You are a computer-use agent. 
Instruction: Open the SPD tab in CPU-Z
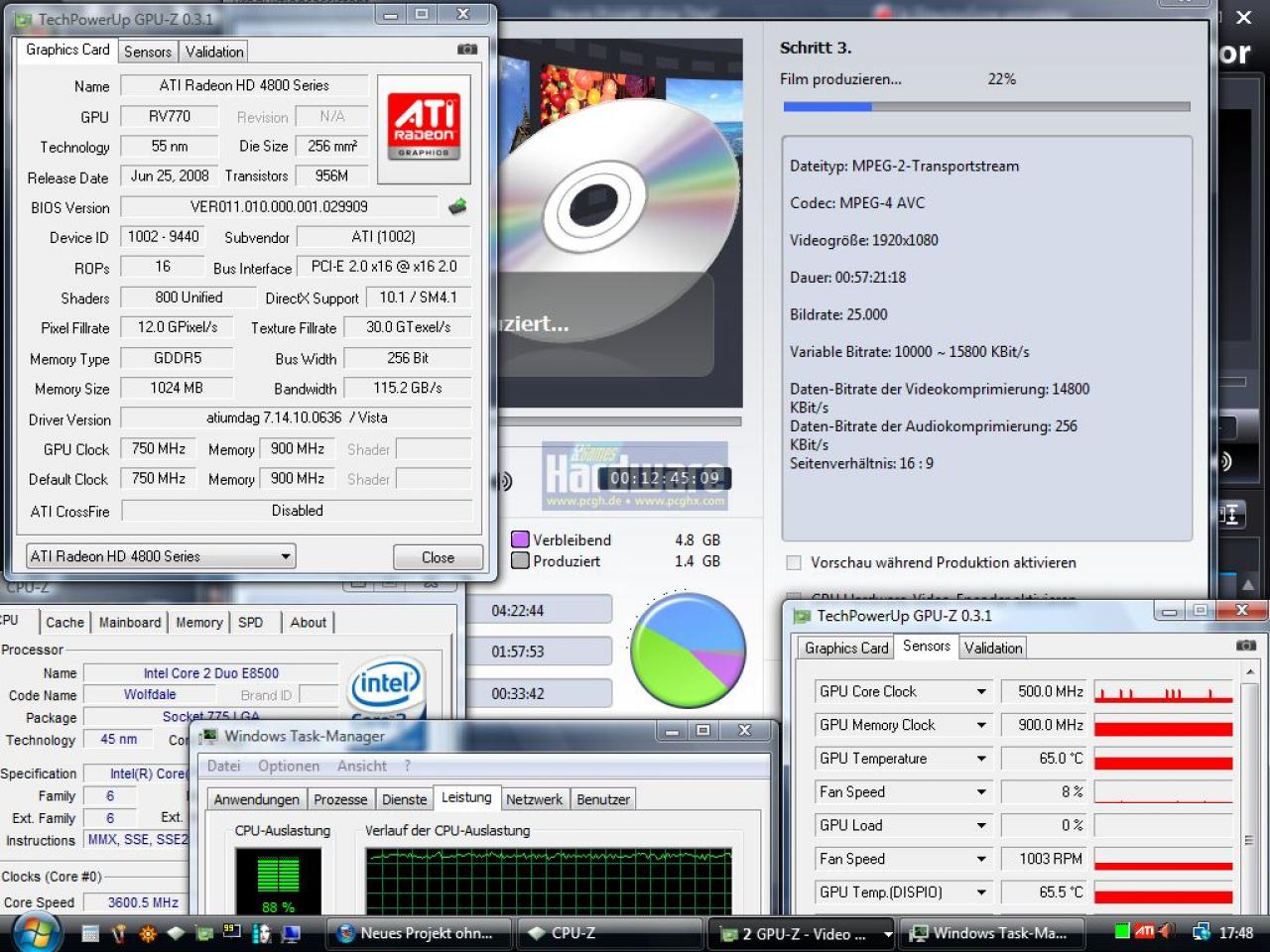point(251,622)
